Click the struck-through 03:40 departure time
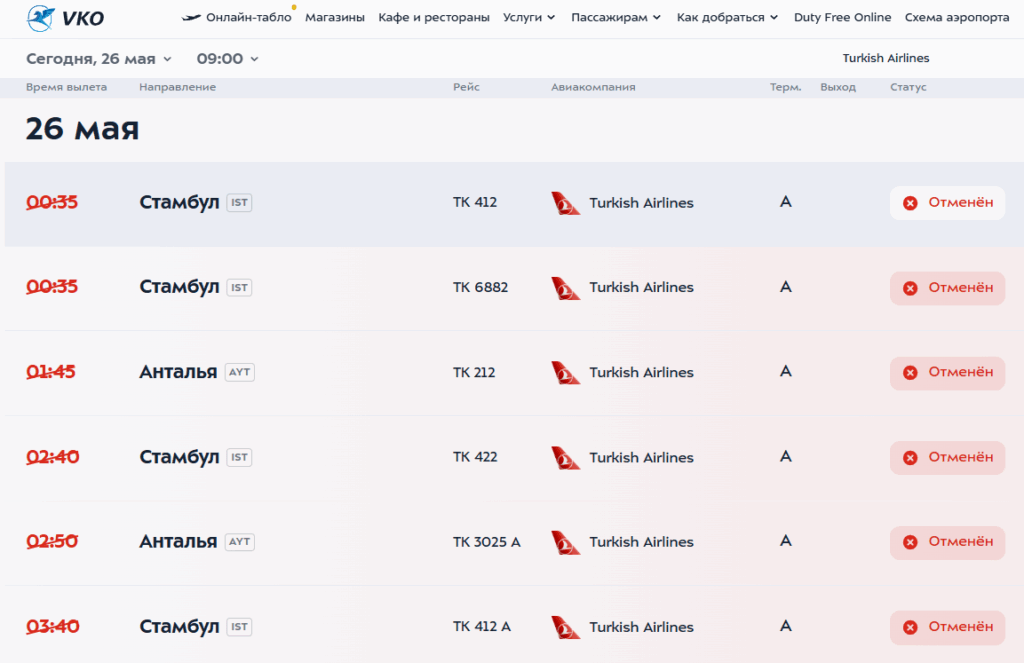Viewport: 1024px width, 663px height. tap(52, 627)
